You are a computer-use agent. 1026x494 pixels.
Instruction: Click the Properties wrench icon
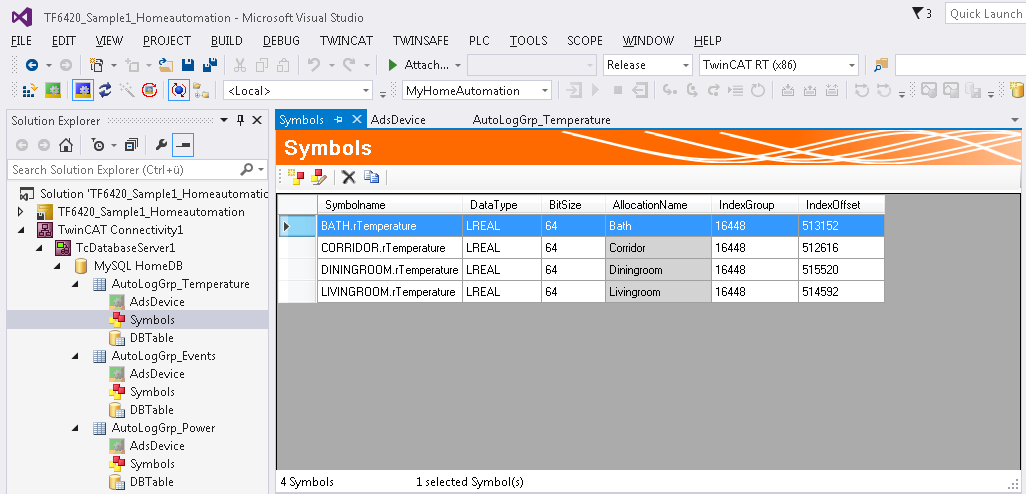click(x=160, y=145)
